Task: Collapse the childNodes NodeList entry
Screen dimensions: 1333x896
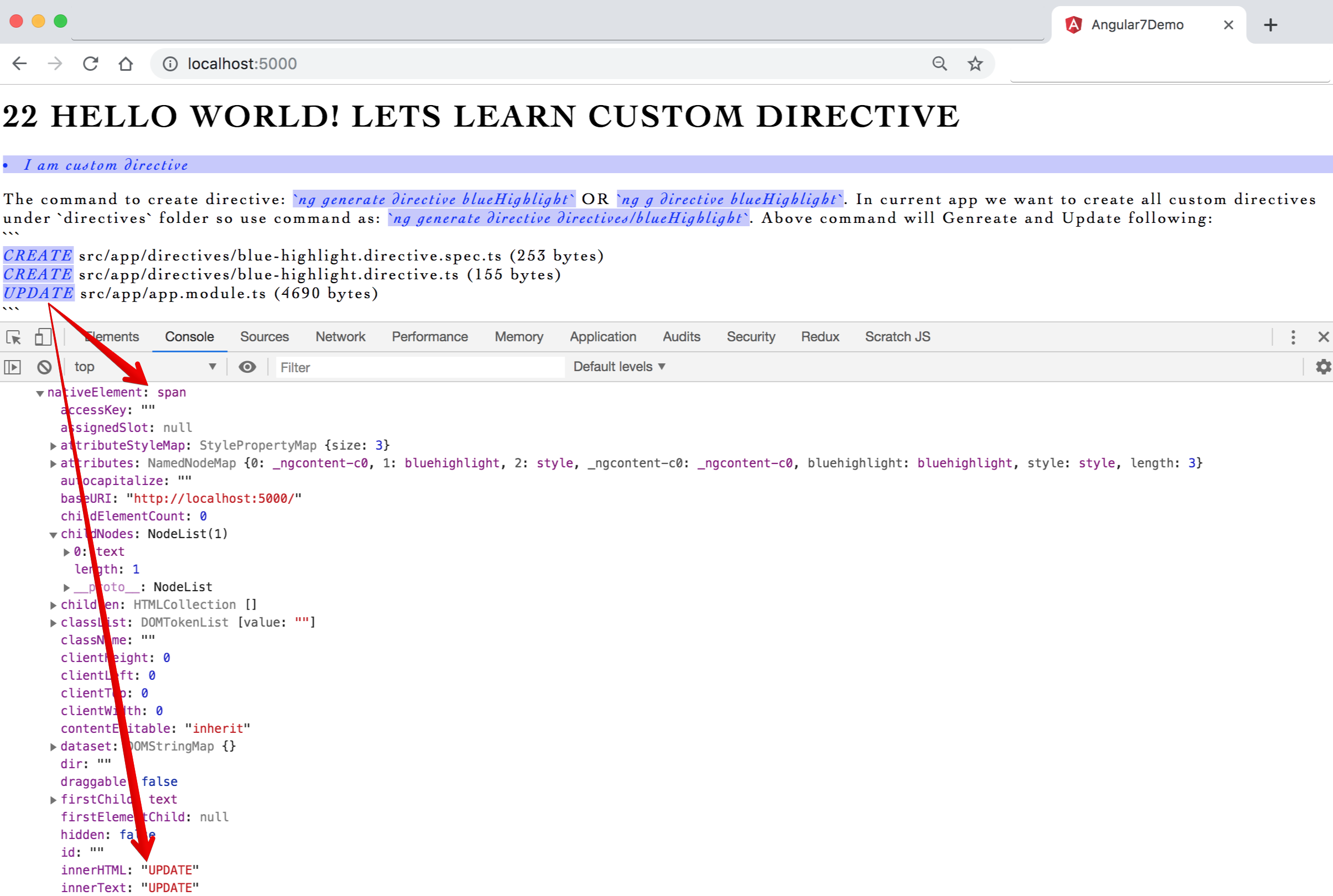Action: coord(53,535)
